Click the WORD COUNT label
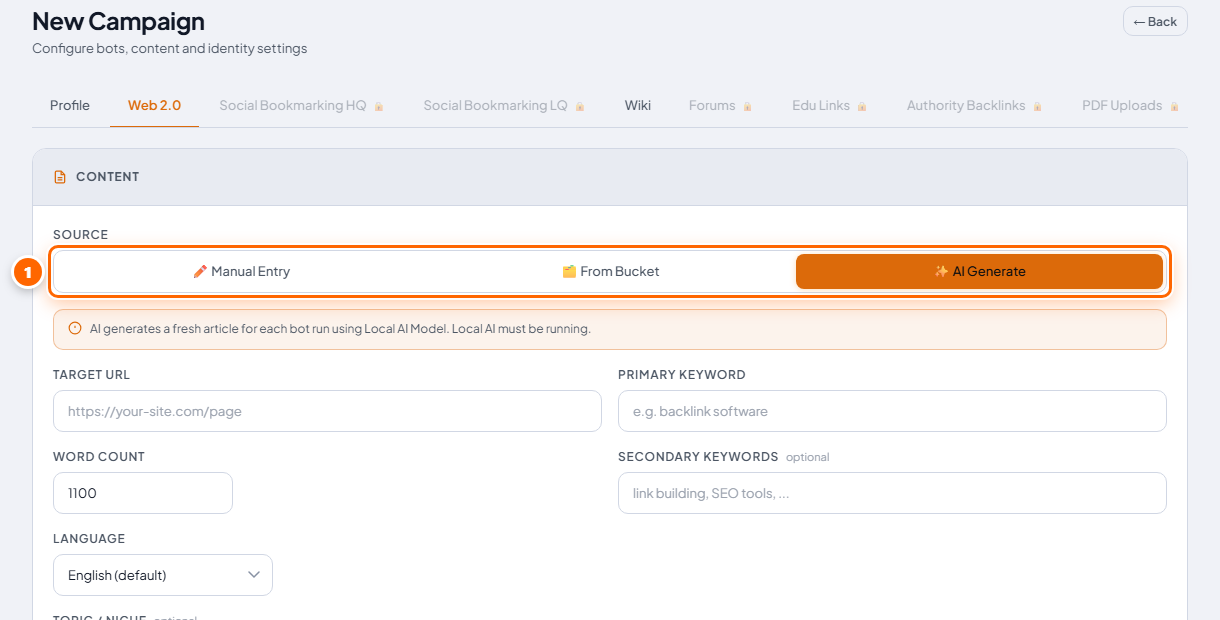1220x620 pixels. point(99,457)
